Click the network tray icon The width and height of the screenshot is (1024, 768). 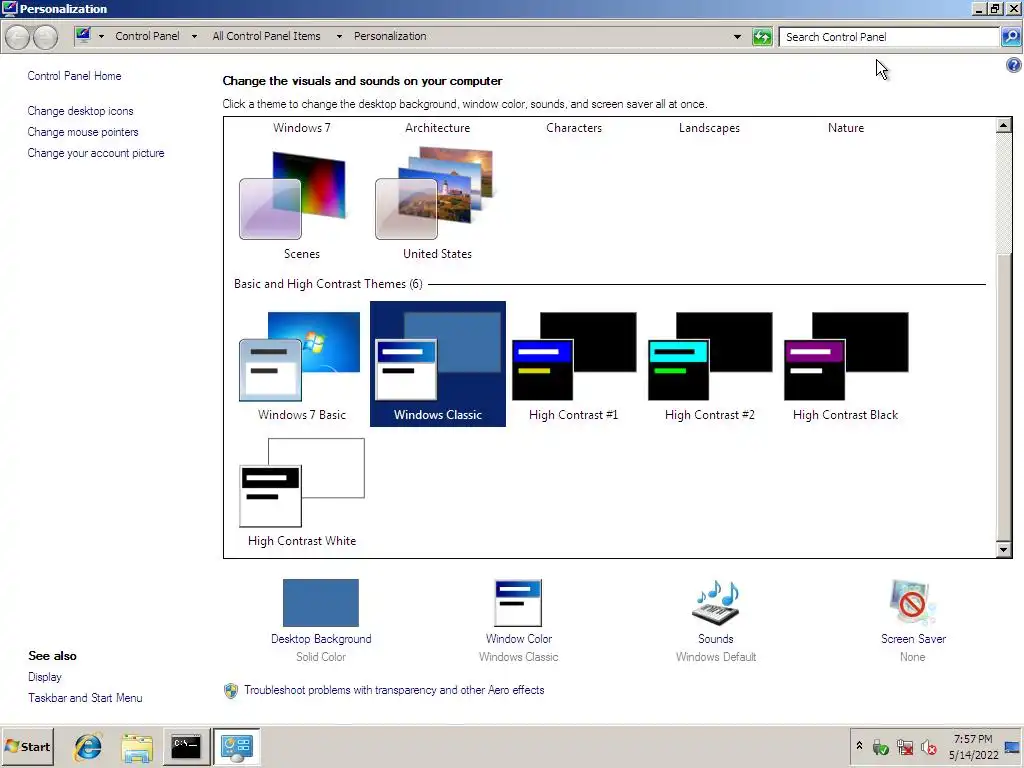coord(904,746)
